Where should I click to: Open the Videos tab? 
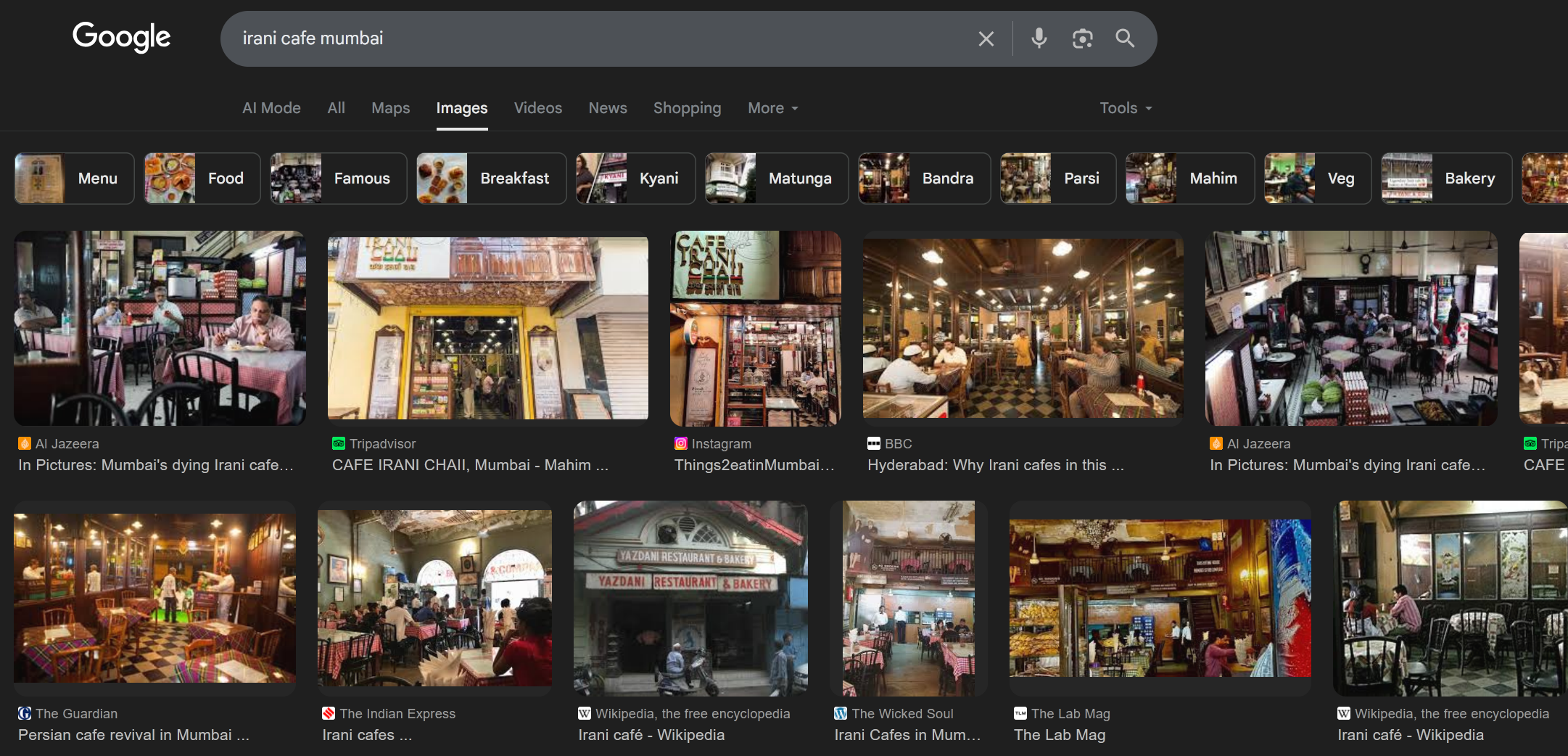[x=538, y=108]
